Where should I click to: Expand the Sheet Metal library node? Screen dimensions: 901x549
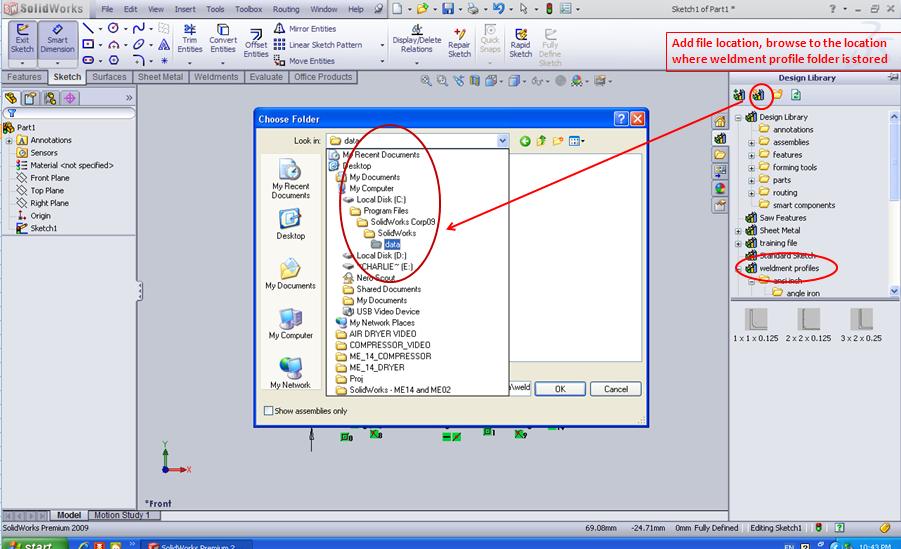[738, 231]
